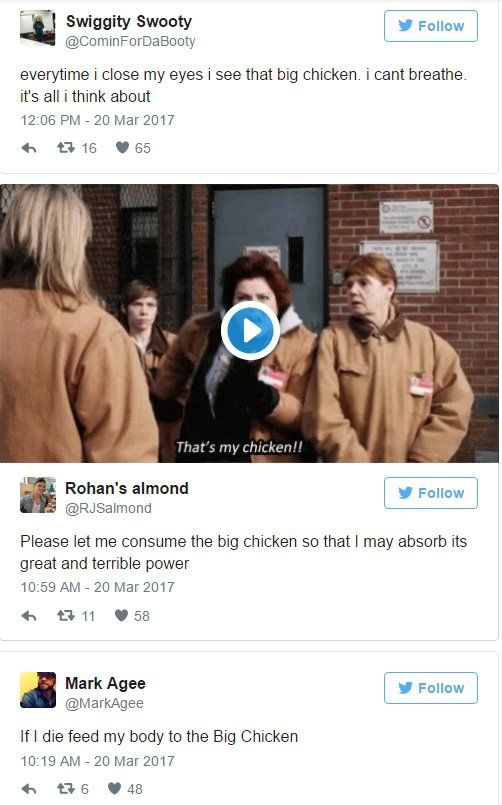Like the tweet with 58 likes
The image size is (502, 805).
pyautogui.click(x=121, y=615)
